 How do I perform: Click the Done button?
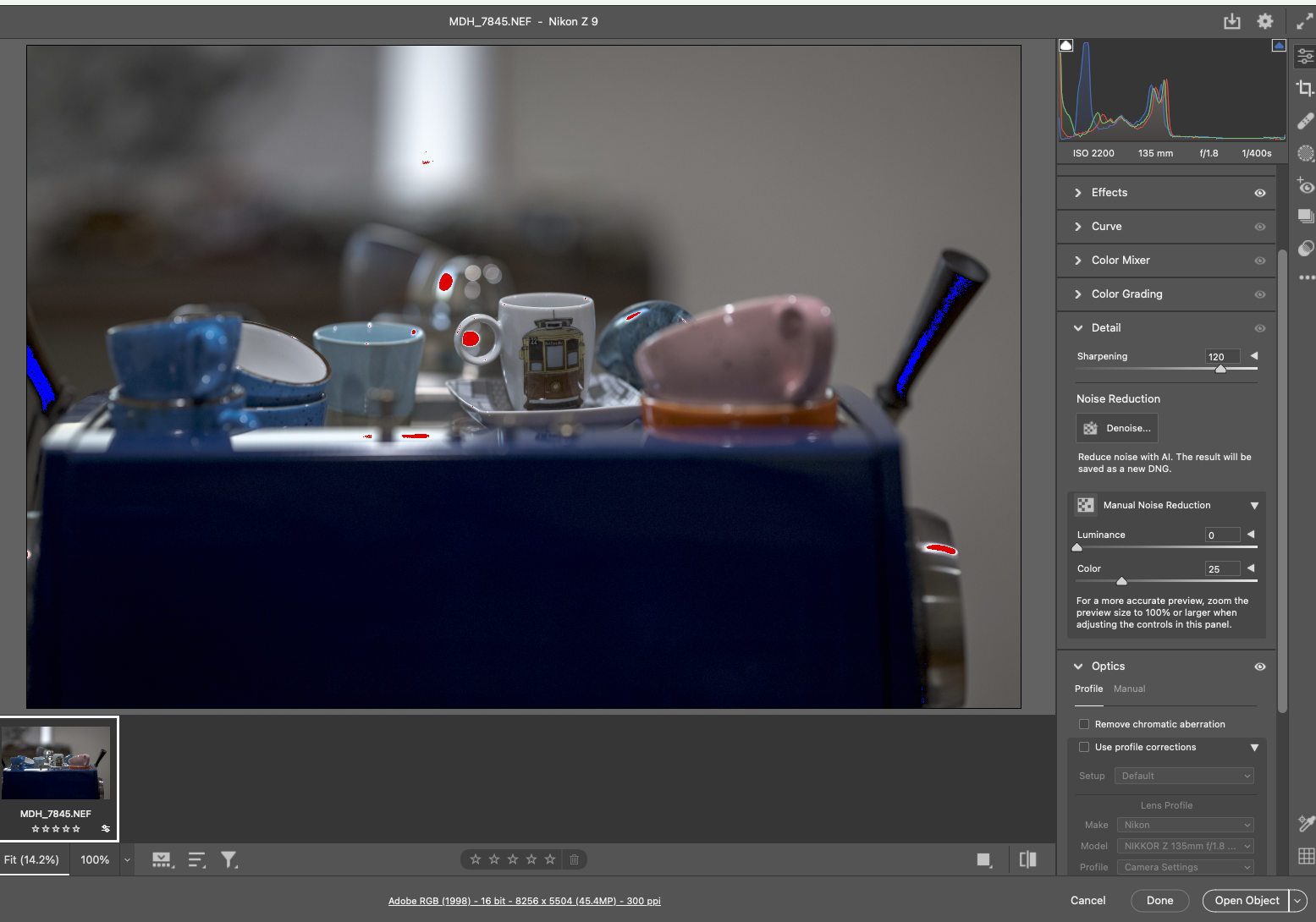(x=1159, y=901)
